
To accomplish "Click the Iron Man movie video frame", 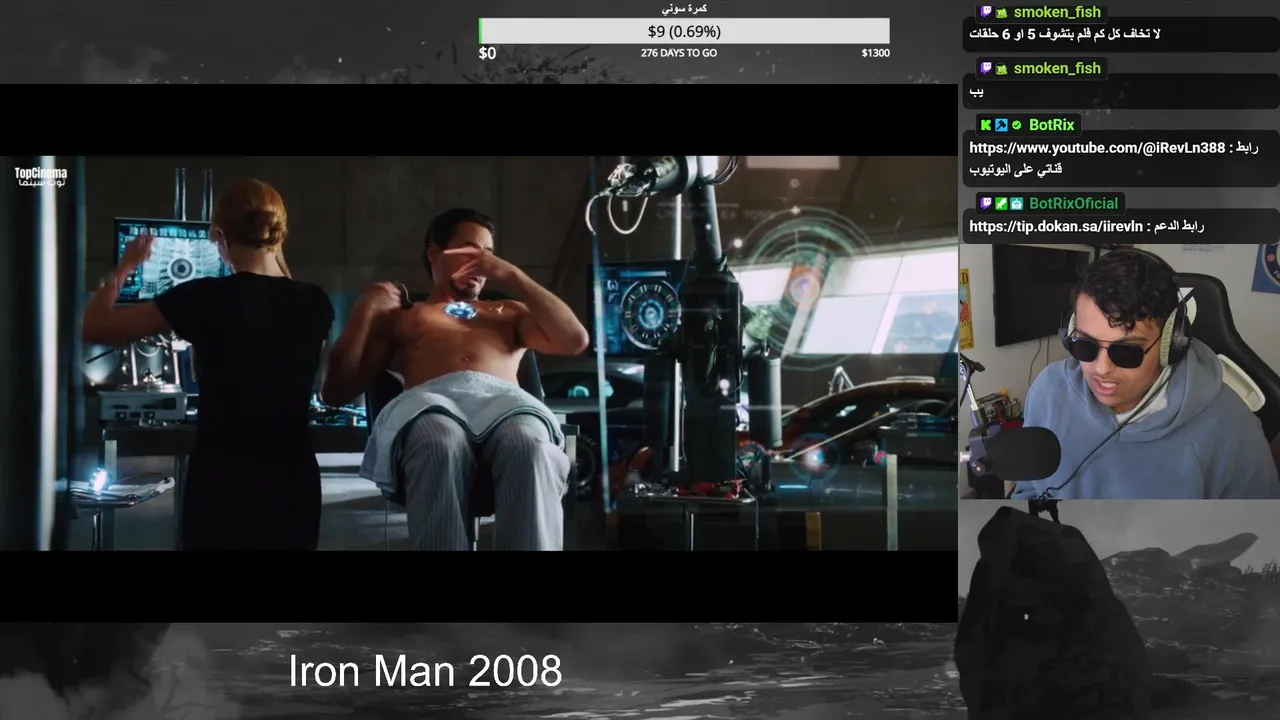I will pos(479,353).
